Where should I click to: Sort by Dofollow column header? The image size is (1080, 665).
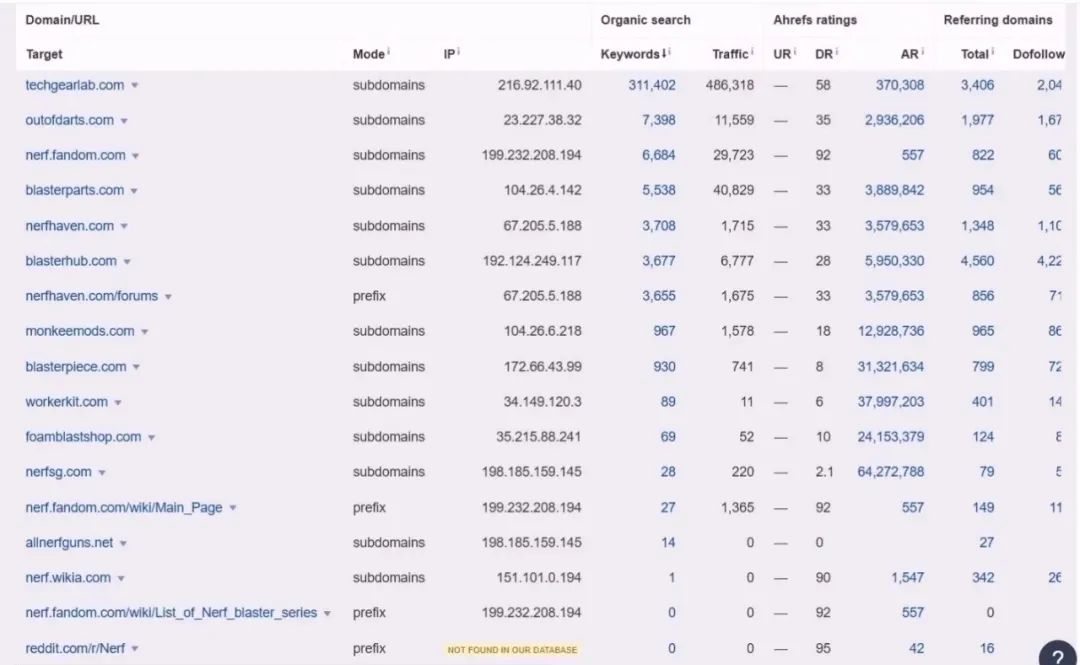click(1038, 54)
